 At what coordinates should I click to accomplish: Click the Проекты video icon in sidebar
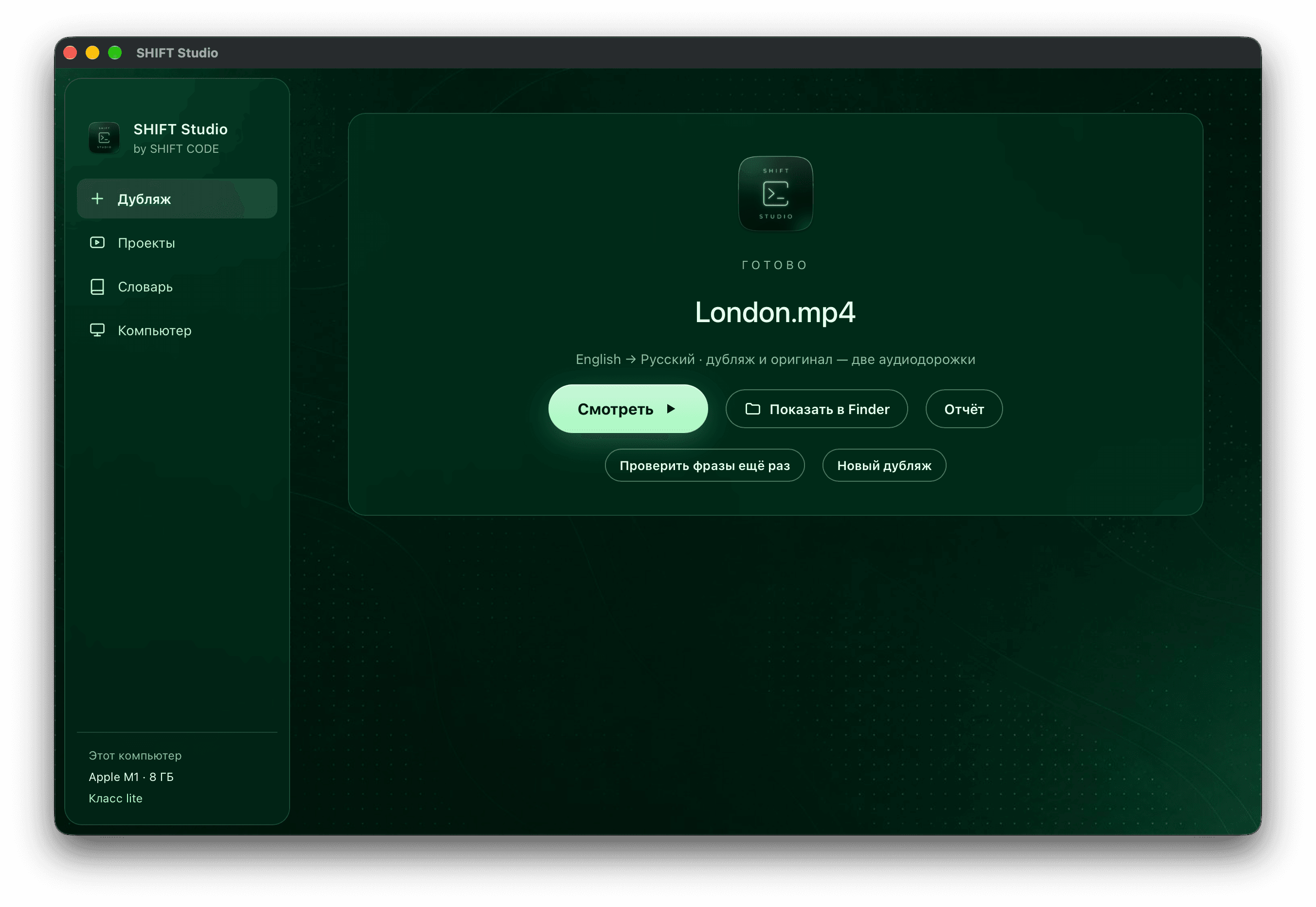click(x=97, y=243)
